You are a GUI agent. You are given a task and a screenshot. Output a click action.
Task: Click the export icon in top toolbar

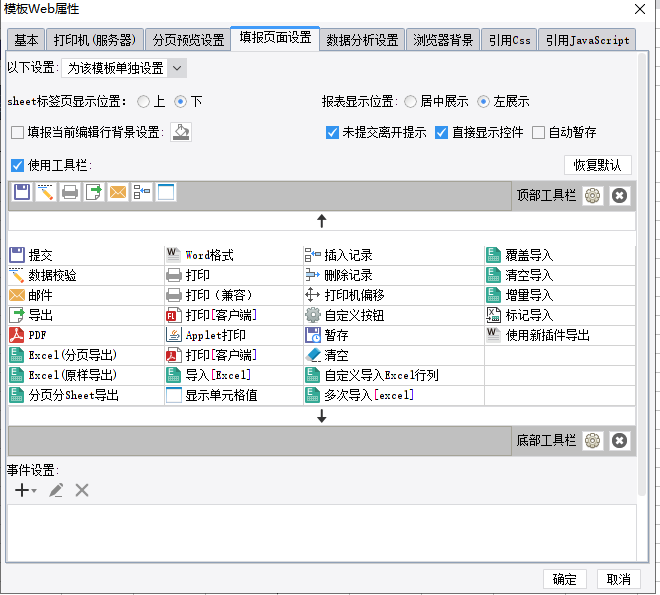click(x=94, y=192)
